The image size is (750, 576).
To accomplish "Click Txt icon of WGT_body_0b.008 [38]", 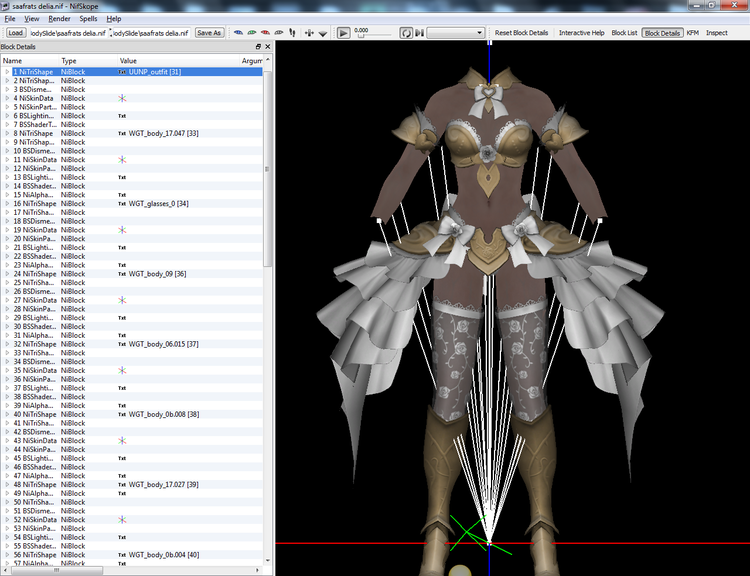I will coord(122,414).
